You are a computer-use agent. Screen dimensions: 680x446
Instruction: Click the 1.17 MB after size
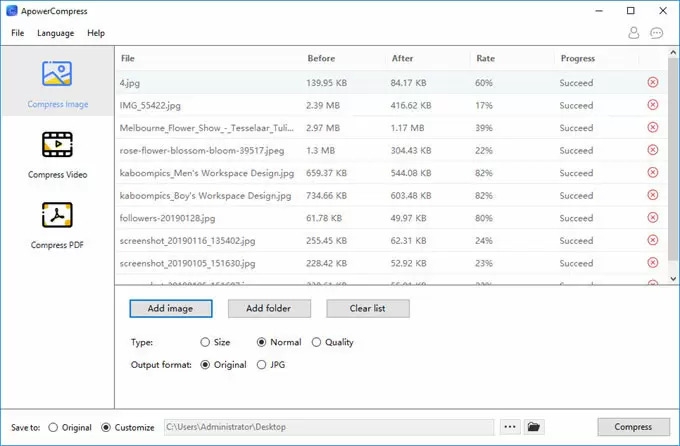click(x=407, y=128)
